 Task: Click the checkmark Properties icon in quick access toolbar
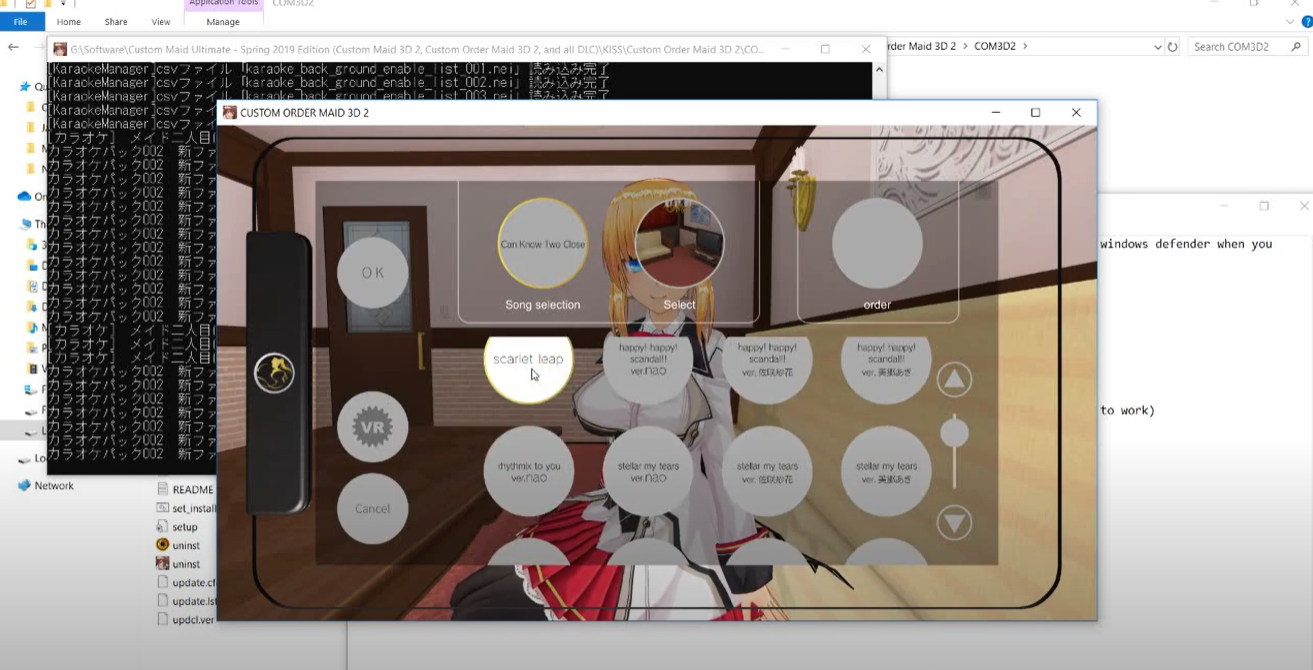point(30,4)
